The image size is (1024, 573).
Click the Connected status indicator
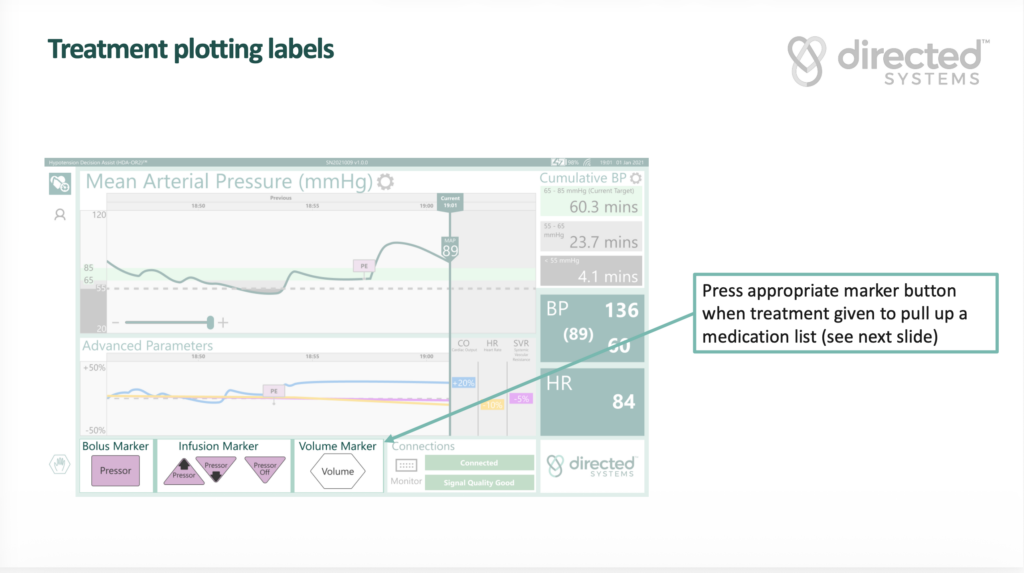pyautogui.click(x=479, y=463)
